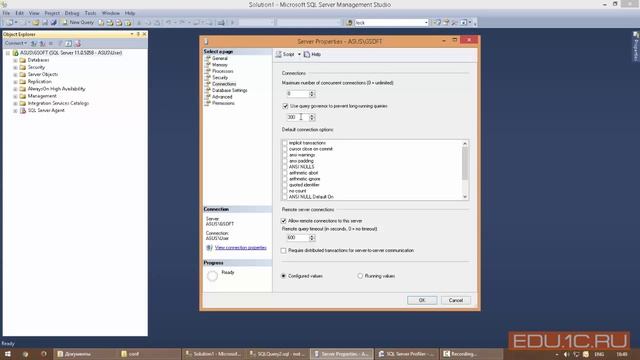The height and width of the screenshot is (360, 640).
Task: Expand the Databases tree node
Action: click(x=15, y=60)
